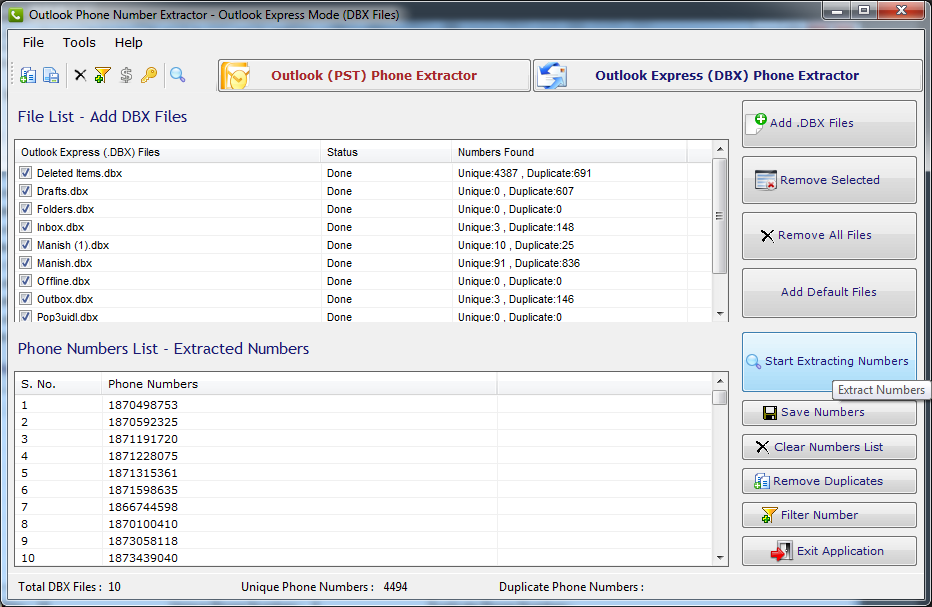932x607 pixels.
Task: Click the Status column header
Action: click(x=386, y=152)
